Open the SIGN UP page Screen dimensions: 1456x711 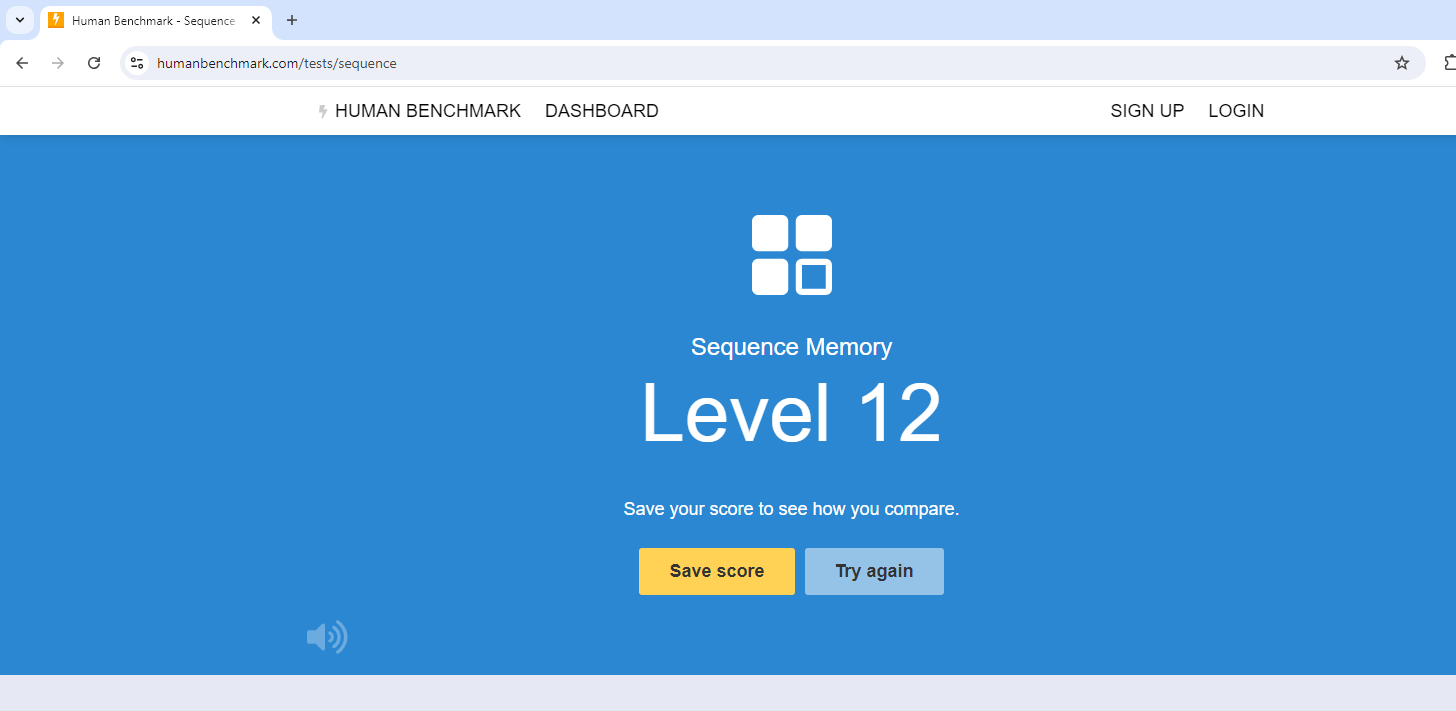pos(1147,111)
